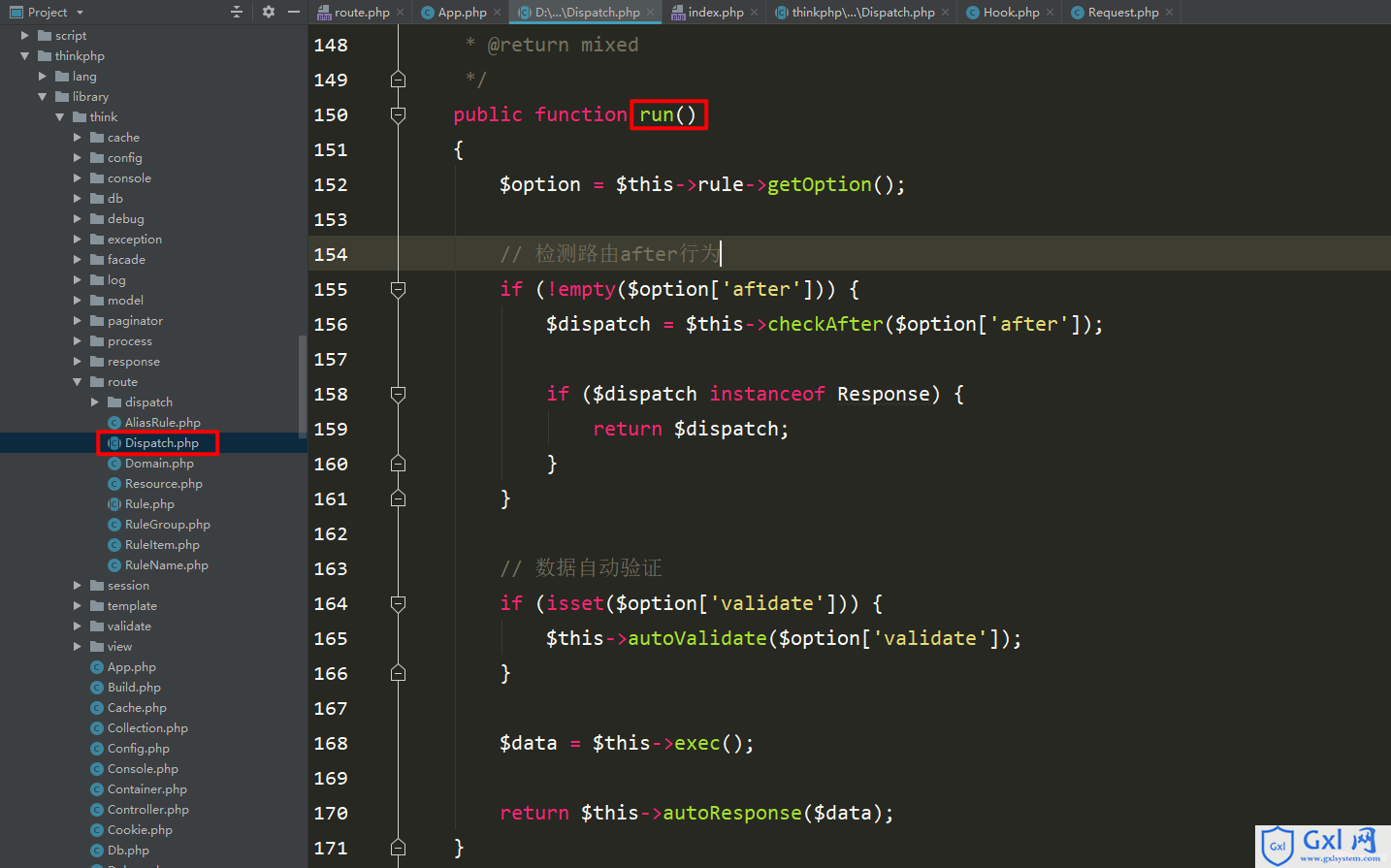The width and height of the screenshot is (1391, 868).
Task: Click the Cookie.php class icon
Action: (x=97, y=829)
